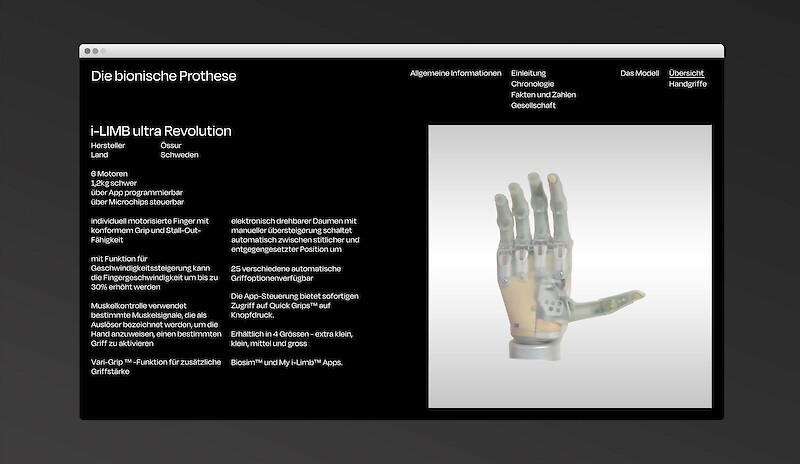The image size is (800, 464).
Task: Click the i-LIMB ultra Revolution heading
Action: [x=161, y=131]
